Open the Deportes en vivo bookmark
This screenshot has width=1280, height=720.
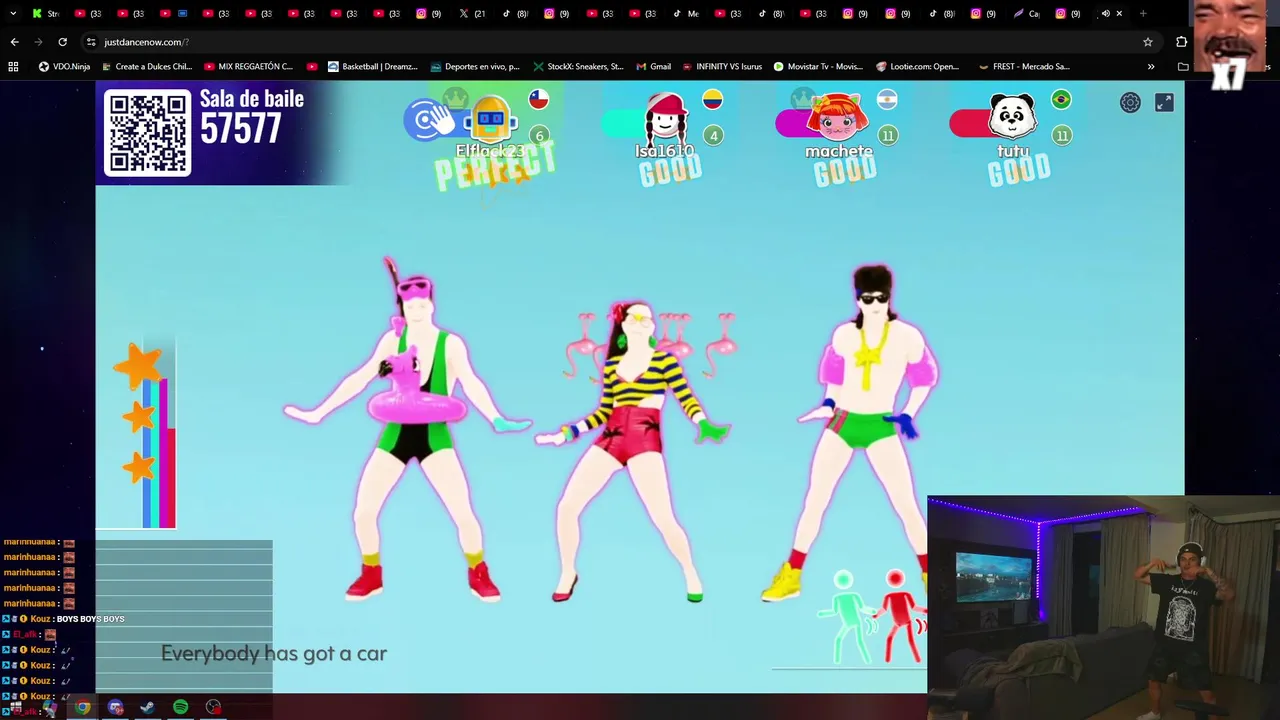(475, 67)
